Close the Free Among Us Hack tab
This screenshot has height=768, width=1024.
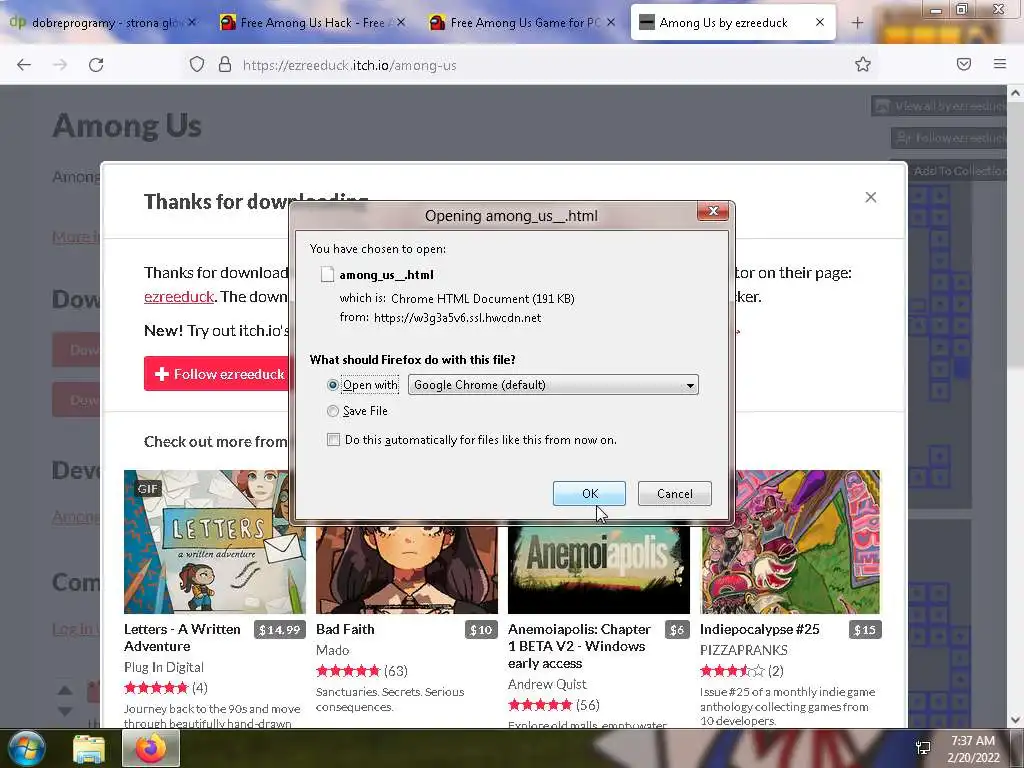pos(401,22)
